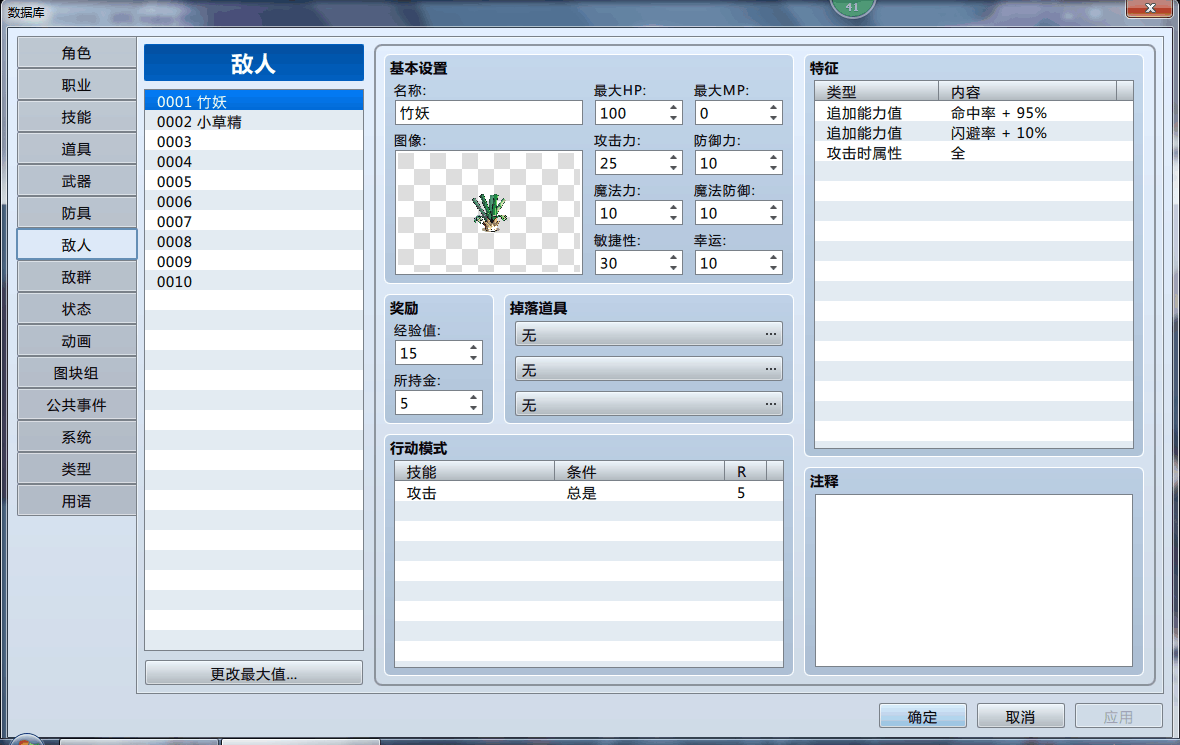Viewport: 1180px width, 745px height.
Task: Confirm changes with the 确定 button
Action: (x=923, y=716)
